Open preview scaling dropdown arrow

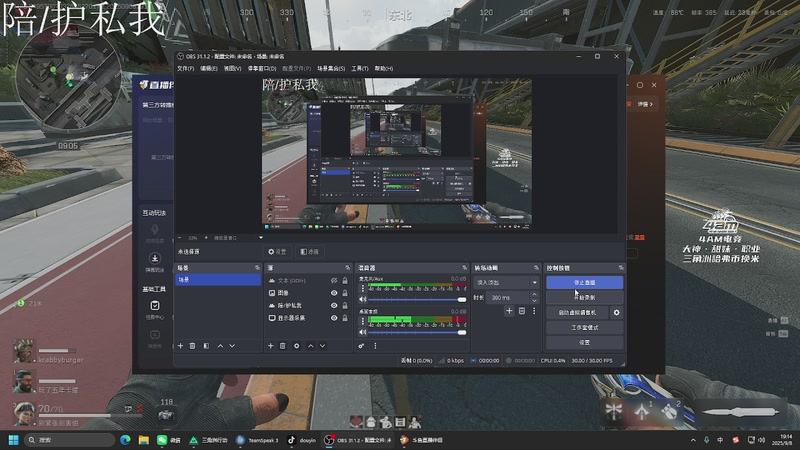pos(261,238)
